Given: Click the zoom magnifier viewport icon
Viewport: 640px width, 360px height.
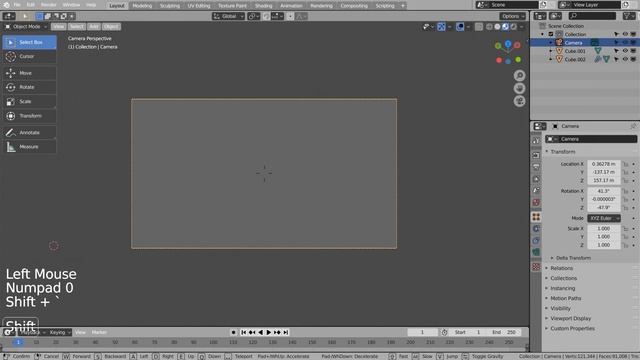Looking at the screenshot, I should (x=519, y=76).
